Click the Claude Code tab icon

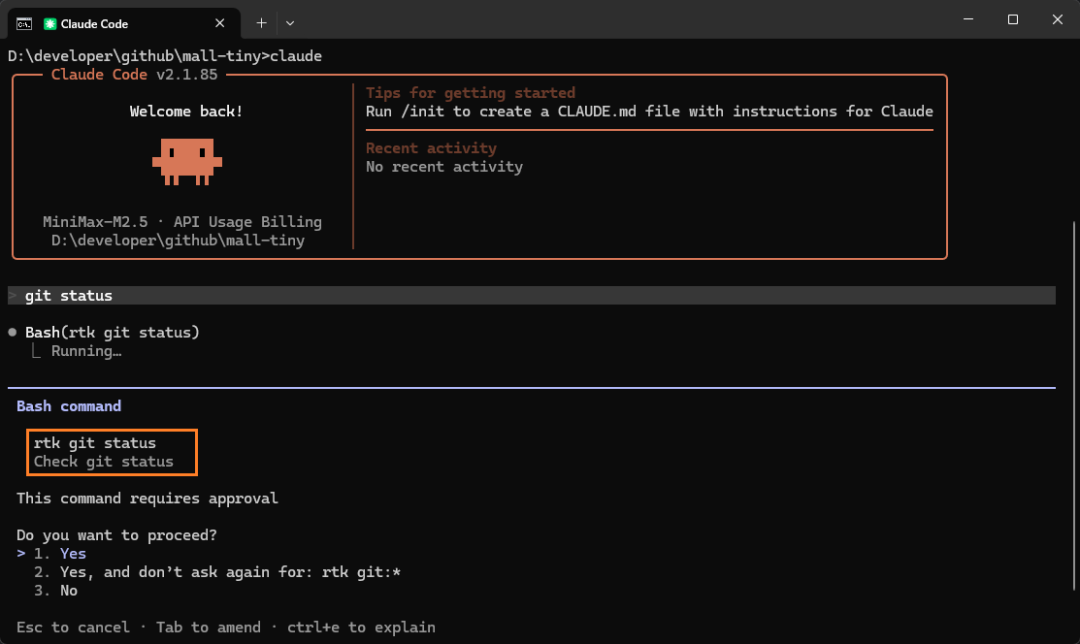coord(50,23)
